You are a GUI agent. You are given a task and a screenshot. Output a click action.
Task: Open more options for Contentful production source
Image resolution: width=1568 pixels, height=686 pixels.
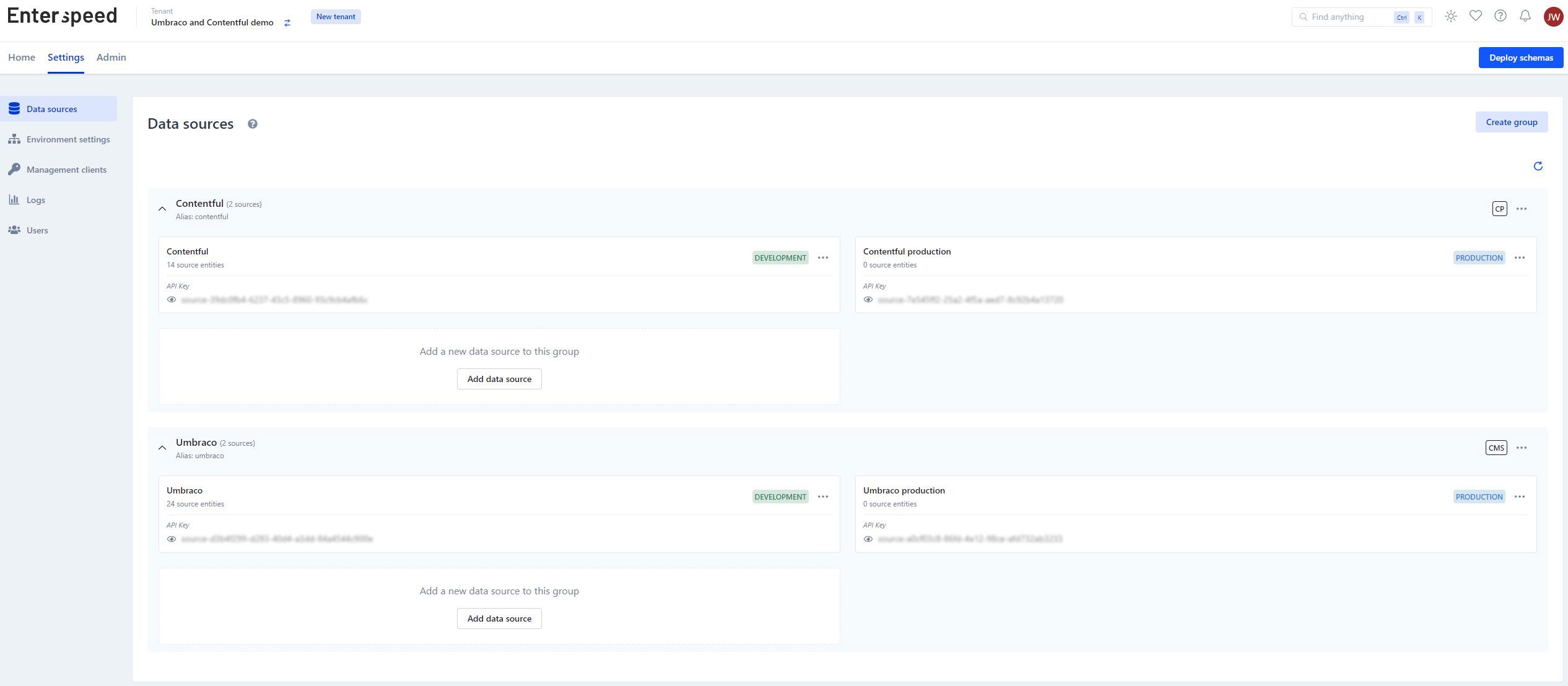point(1520,258)
